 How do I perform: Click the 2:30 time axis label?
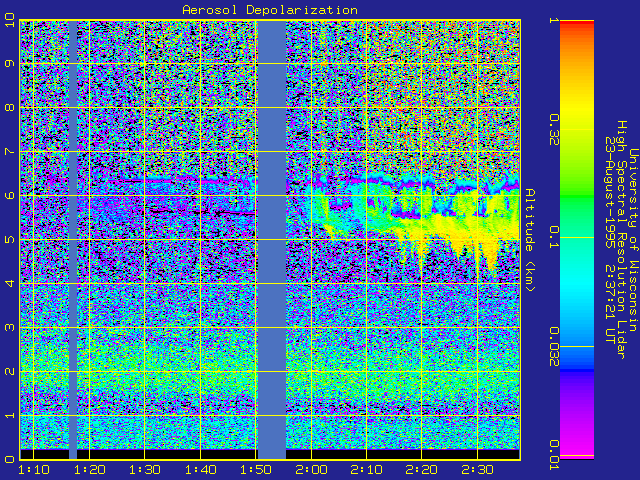point(478,470)
